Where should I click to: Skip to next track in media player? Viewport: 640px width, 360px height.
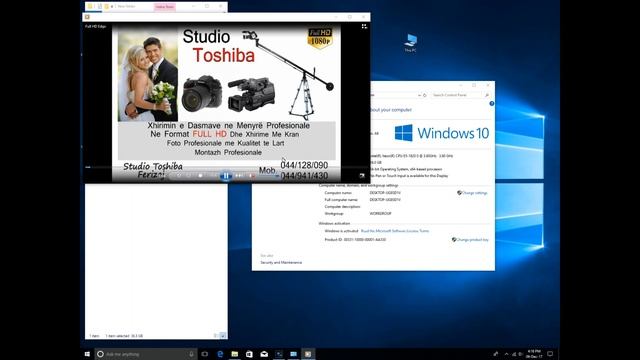238,176
